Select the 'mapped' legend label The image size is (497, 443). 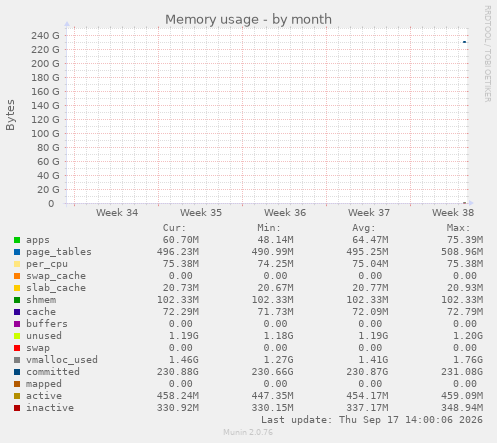tap(44, 384)
